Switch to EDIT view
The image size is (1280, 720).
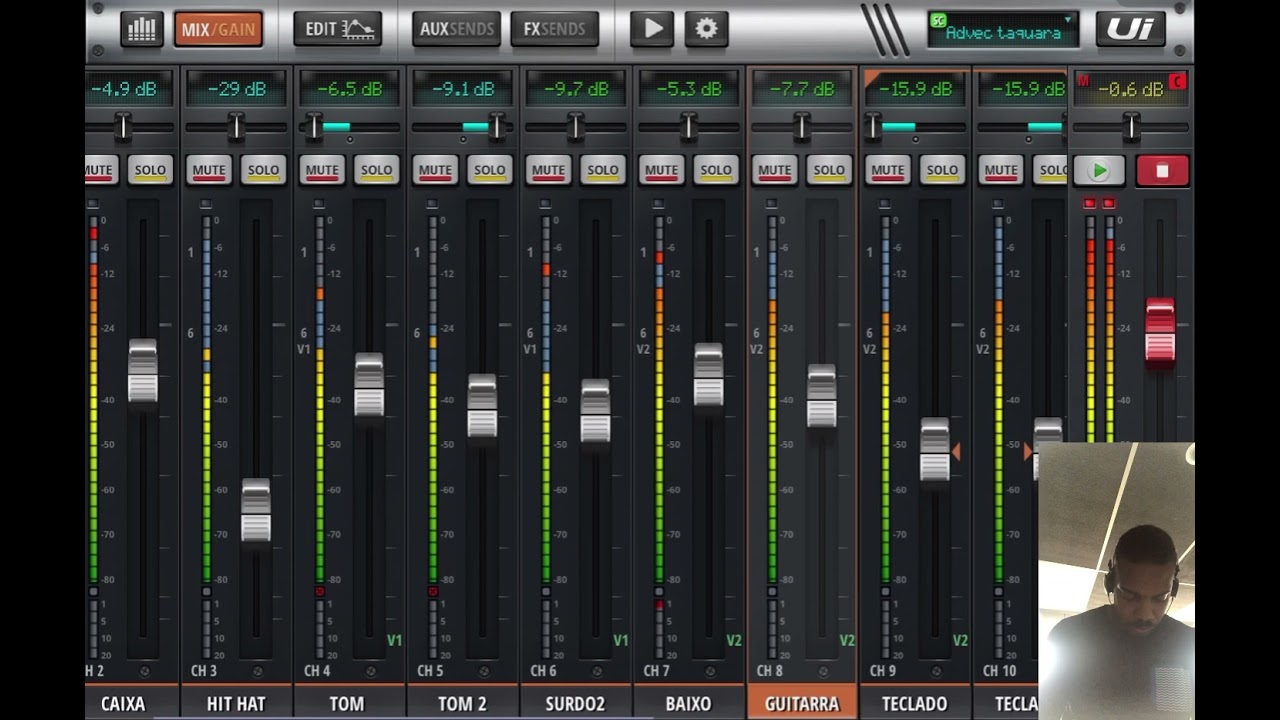pyautogui.click(x=338, y=29)
